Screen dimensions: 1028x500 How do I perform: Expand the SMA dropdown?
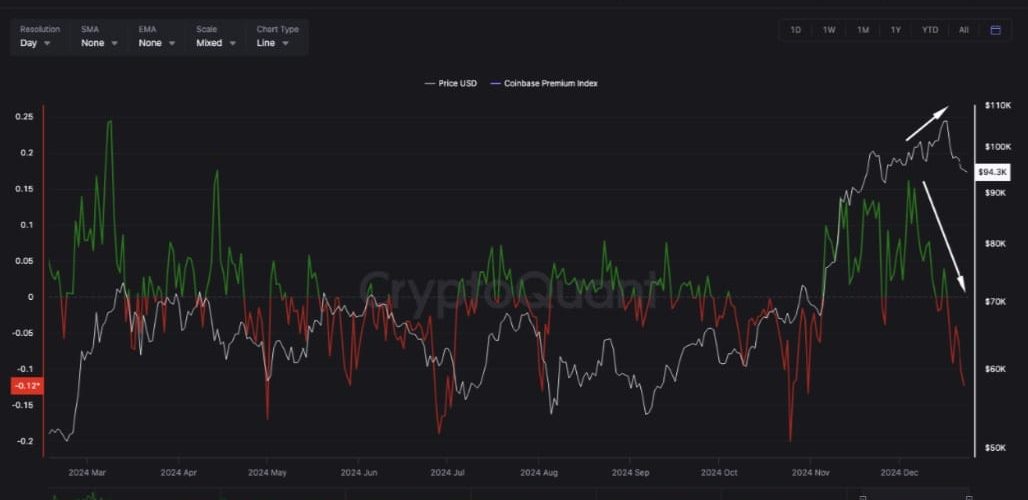[x=99, y=43]
